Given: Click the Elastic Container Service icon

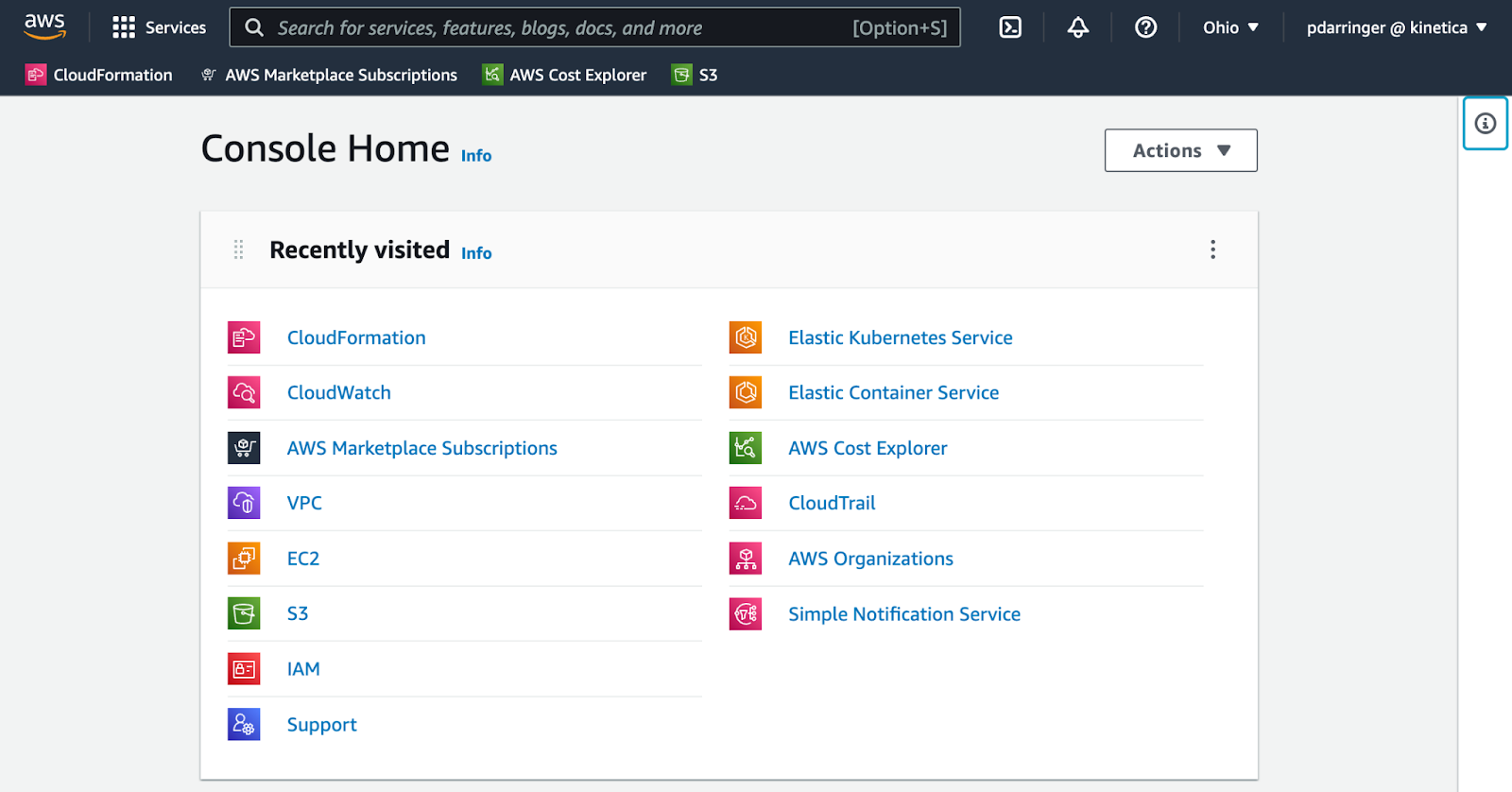Looking at the screenshot, I should coord(746,392).
